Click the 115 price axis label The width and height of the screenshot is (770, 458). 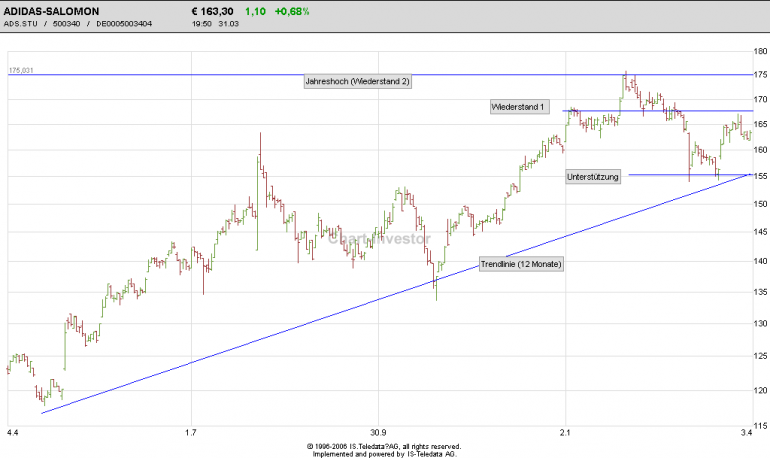pos(760,426)
